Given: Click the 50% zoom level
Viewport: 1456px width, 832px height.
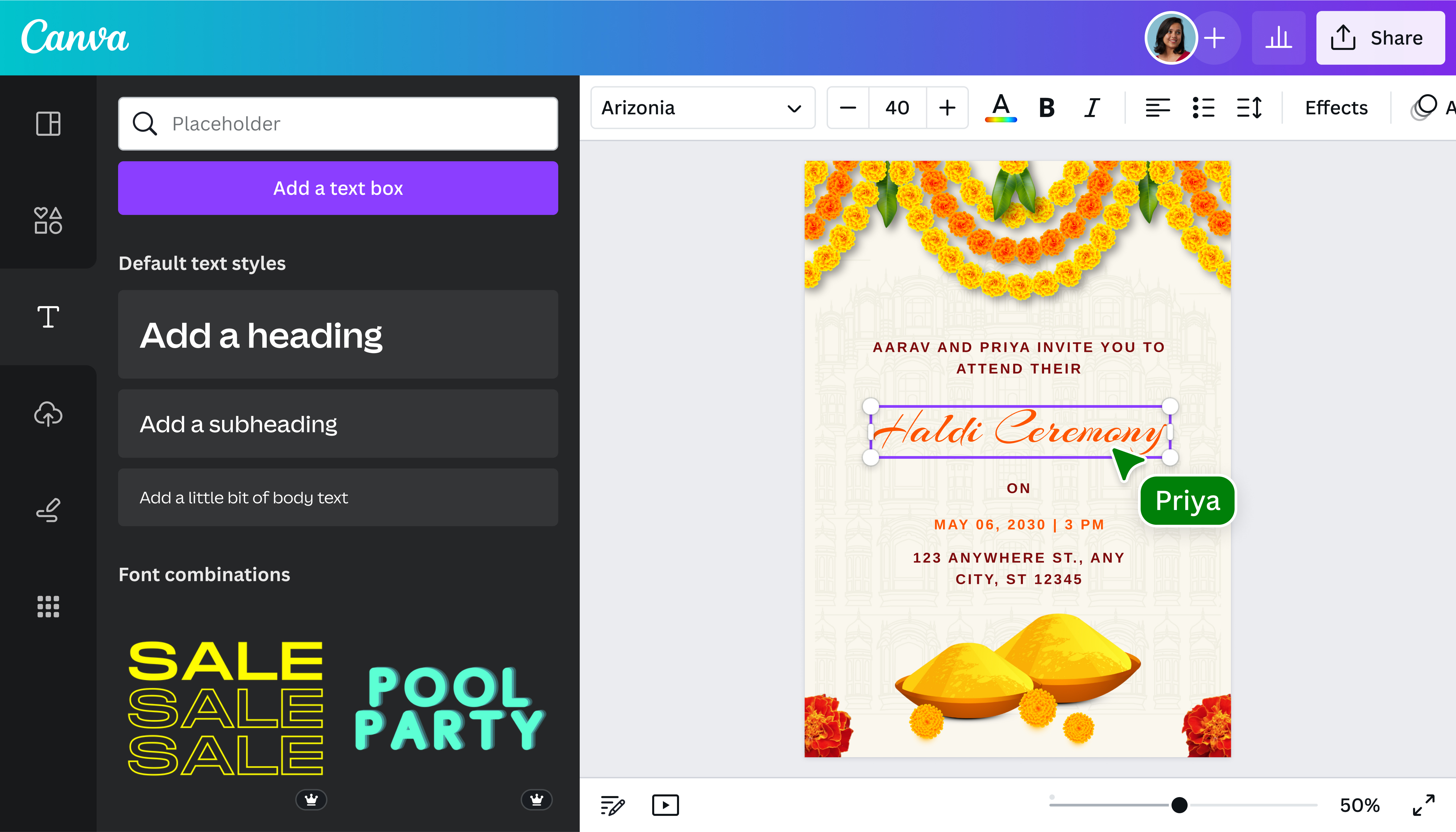Looking at the screenshot, I should 1359,805.
